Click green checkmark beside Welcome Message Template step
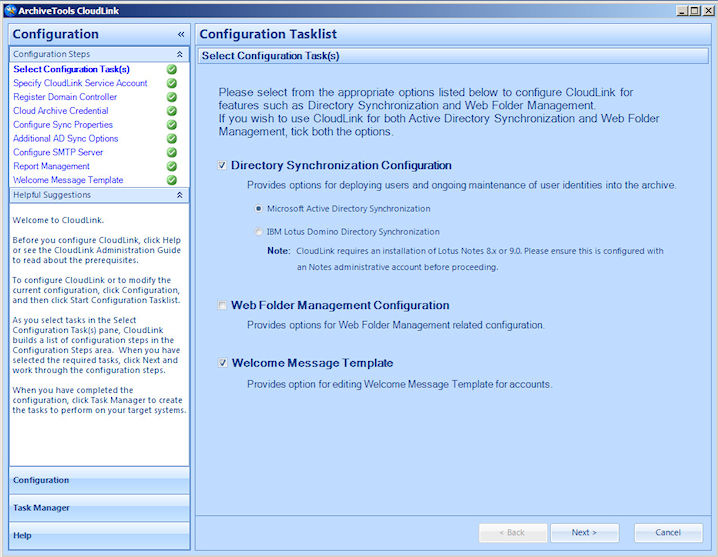The image size is (718, 557). (172, 180)
